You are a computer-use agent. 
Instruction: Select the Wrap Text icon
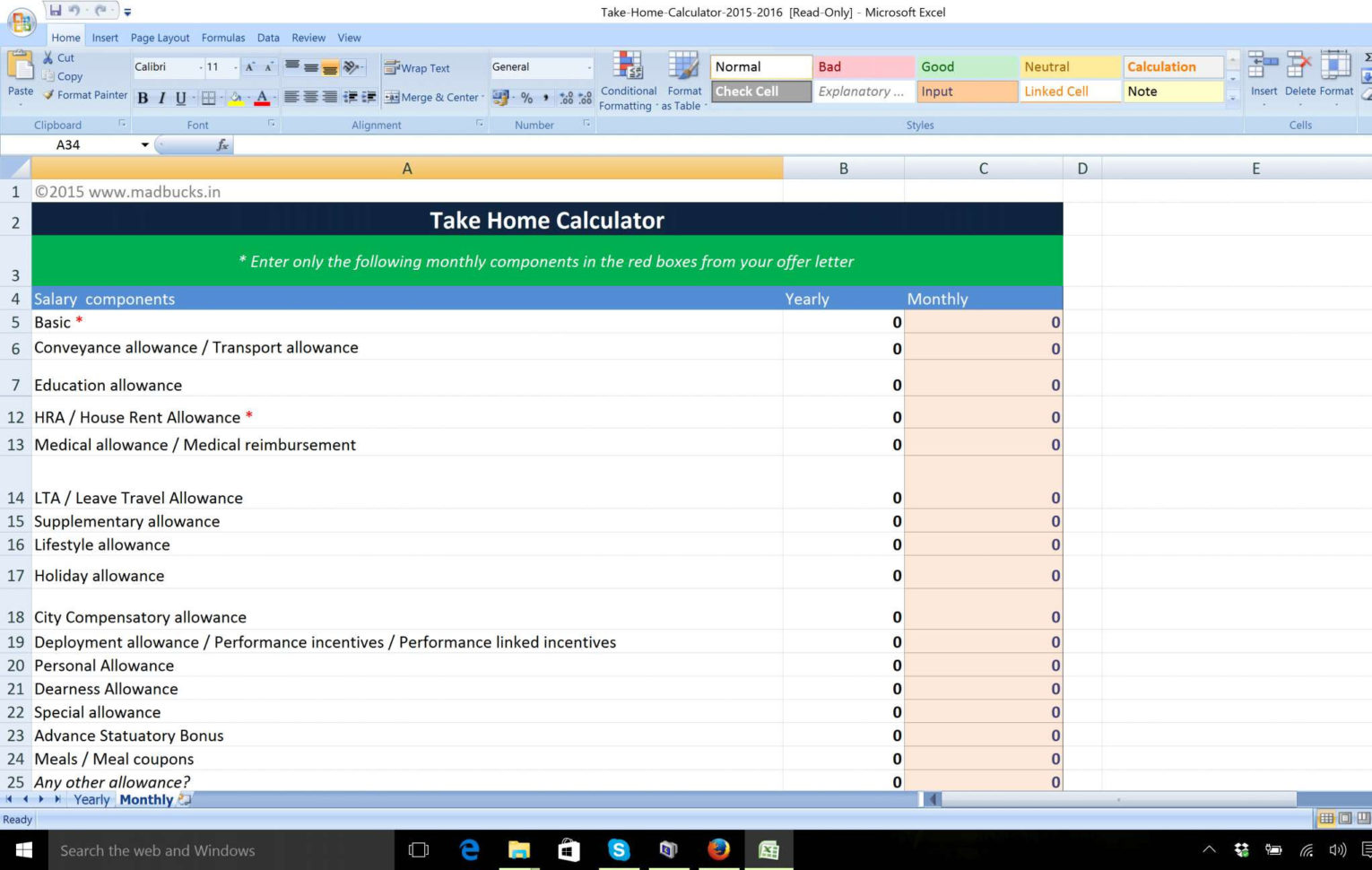[392, 67]
